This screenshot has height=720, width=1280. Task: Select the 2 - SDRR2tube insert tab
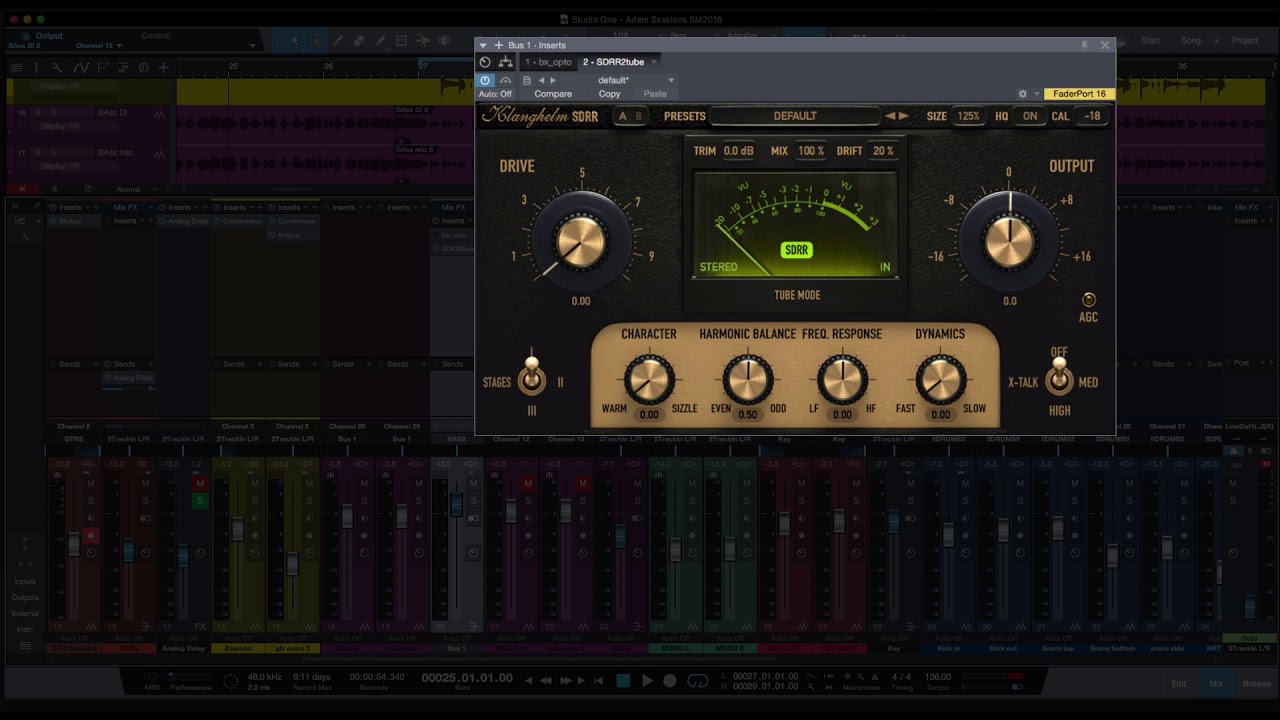point(613,62)
